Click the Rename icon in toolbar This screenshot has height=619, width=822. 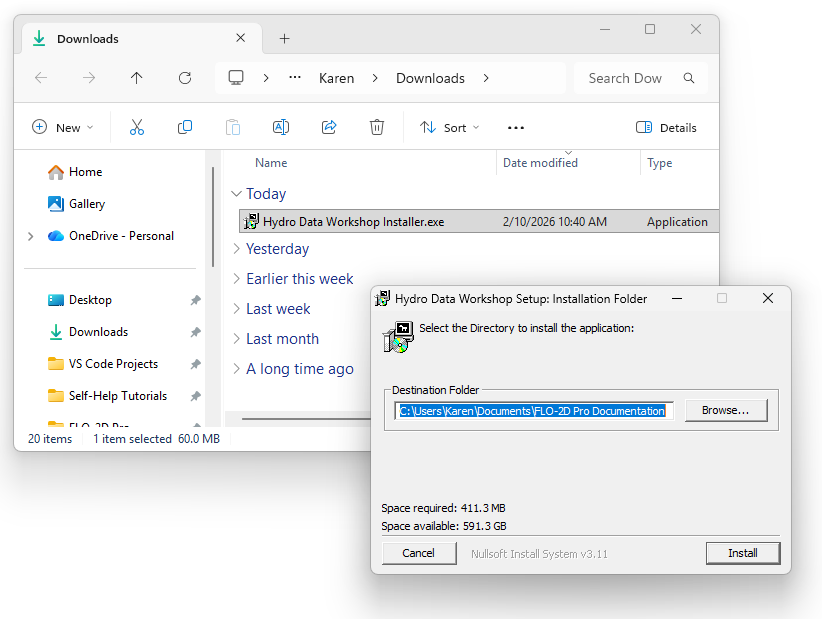click(x=281, y=127)
